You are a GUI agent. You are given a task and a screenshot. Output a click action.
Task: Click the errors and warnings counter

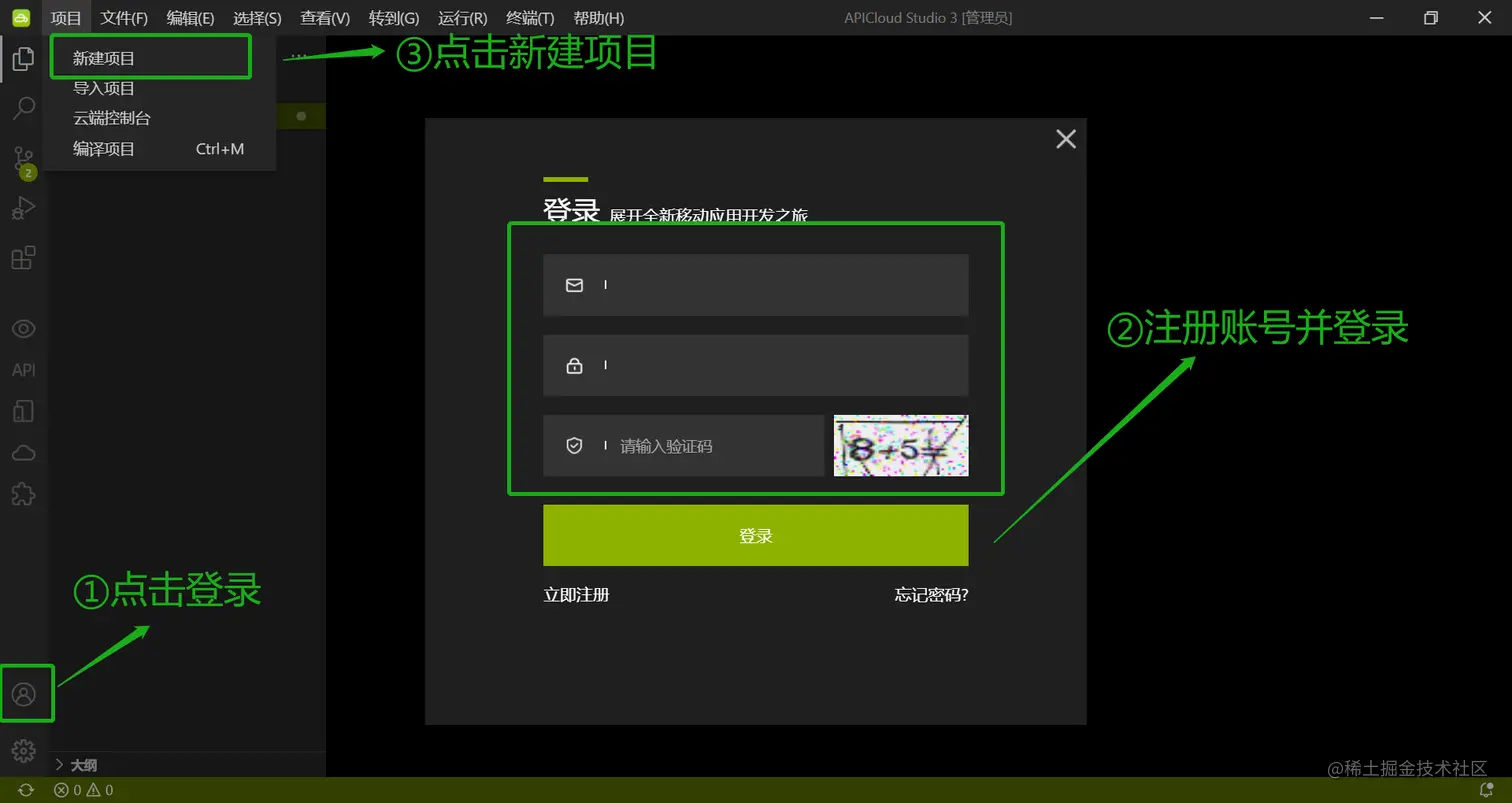(x=85, y=790)
